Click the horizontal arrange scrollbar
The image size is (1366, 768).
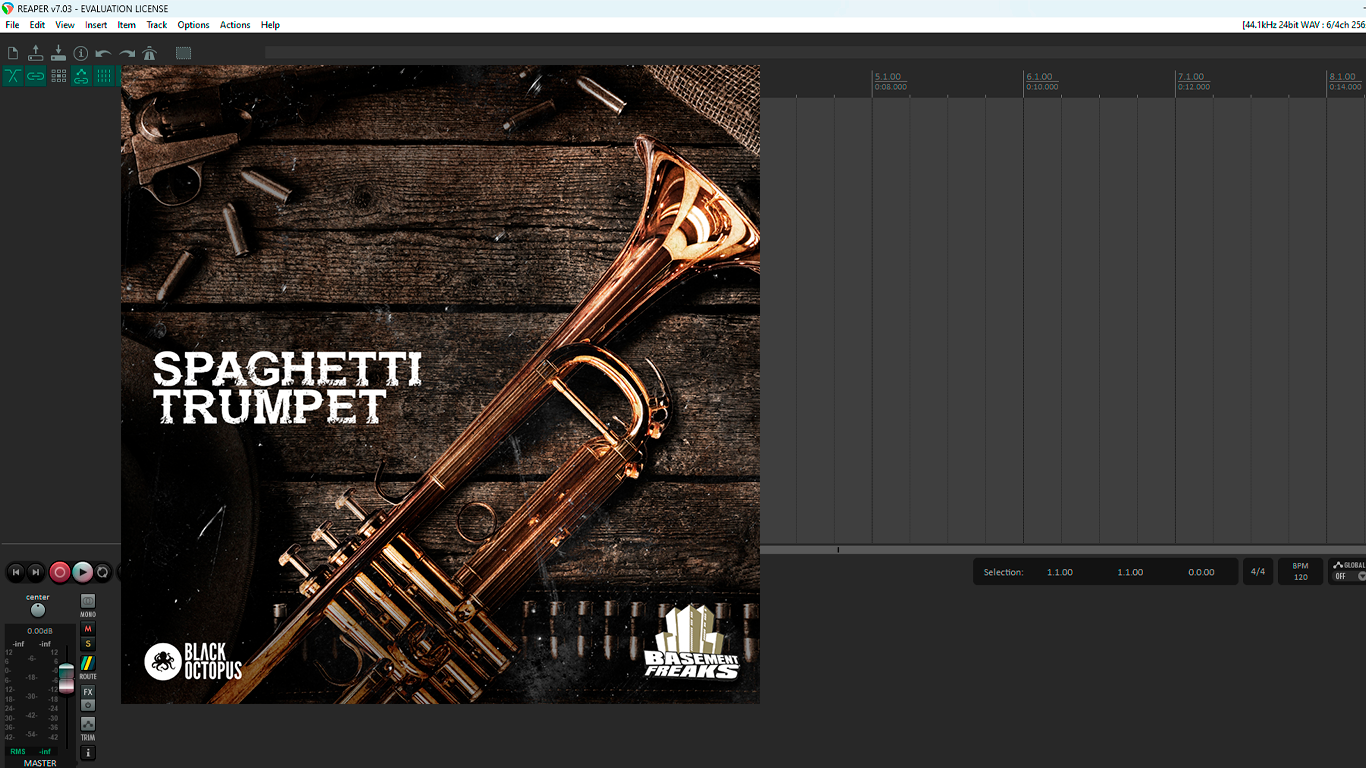coord(1063,550)
